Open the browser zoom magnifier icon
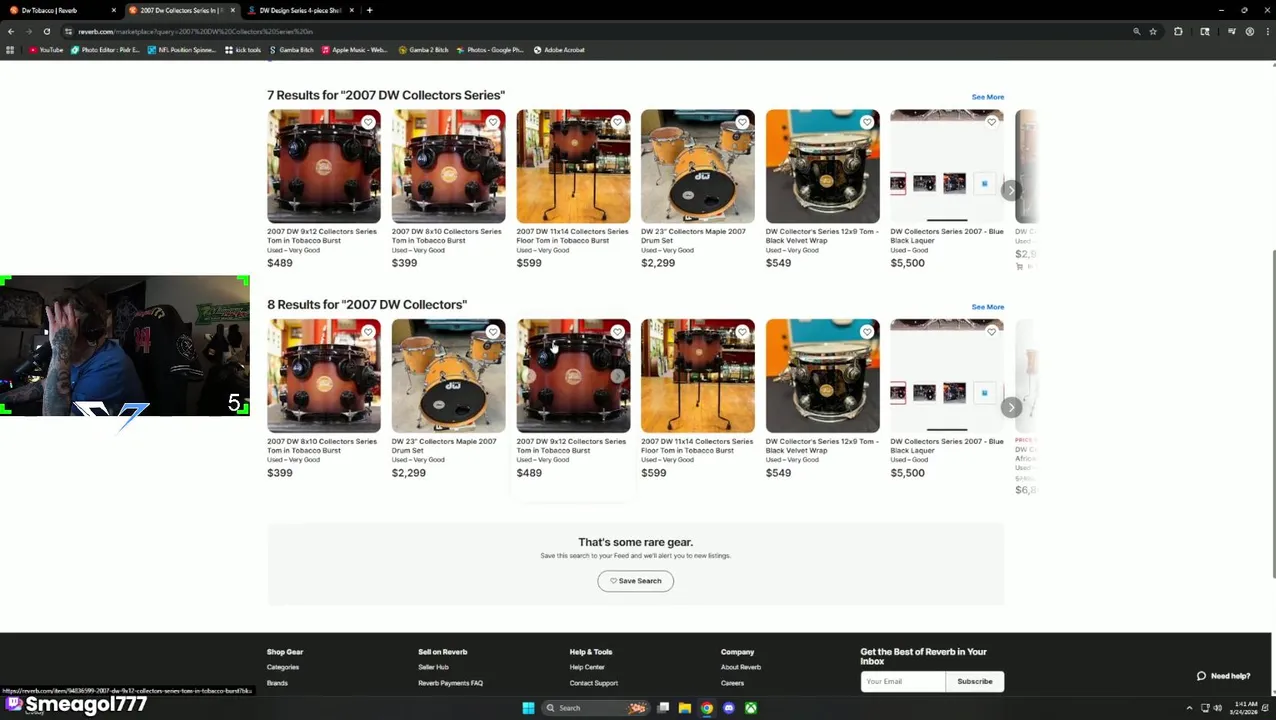 (x=1136, y=31)
